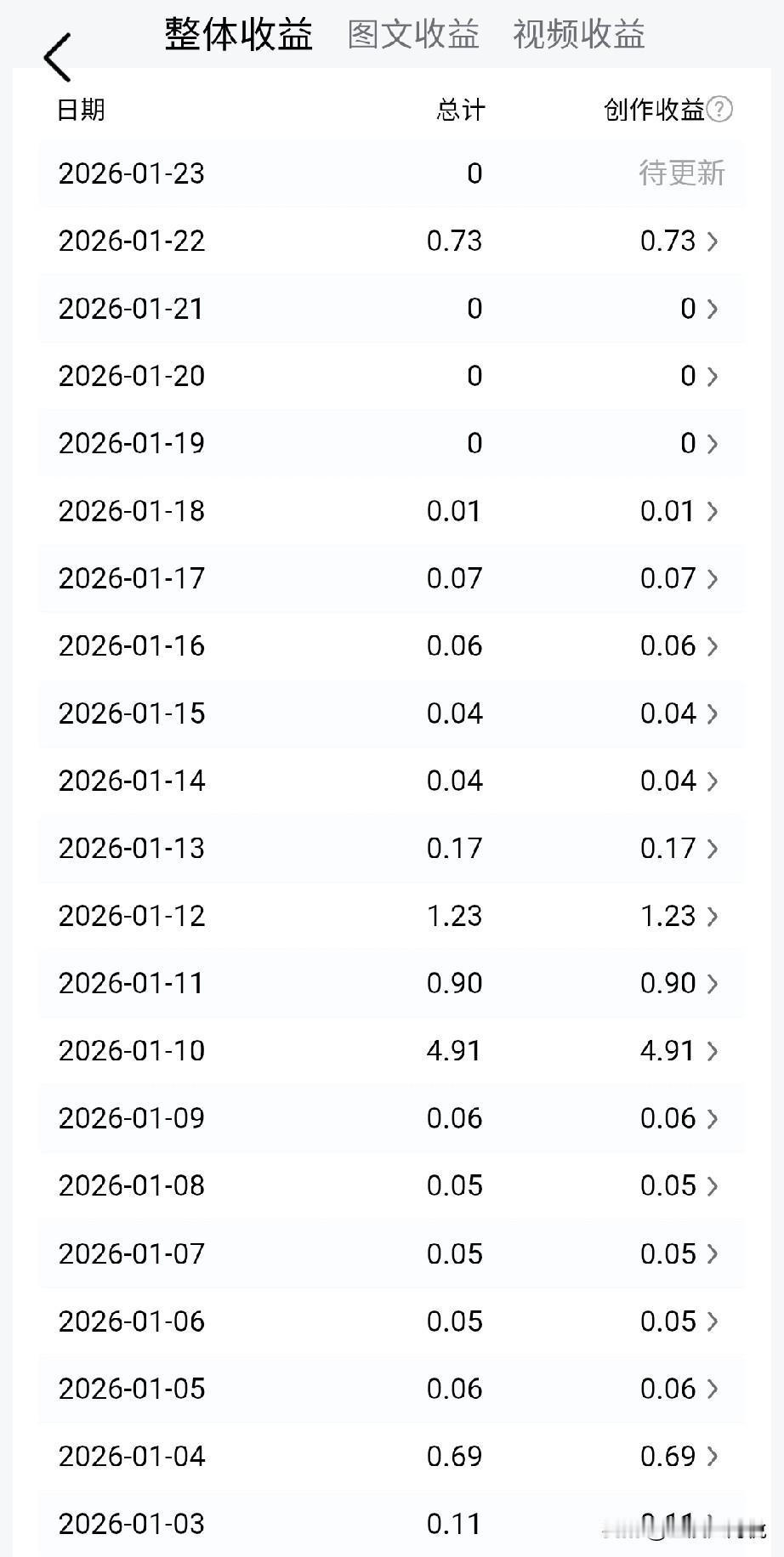Select the 2026-01-20 date row
This screenshot has height=1557, width=784.
[132, 376]
